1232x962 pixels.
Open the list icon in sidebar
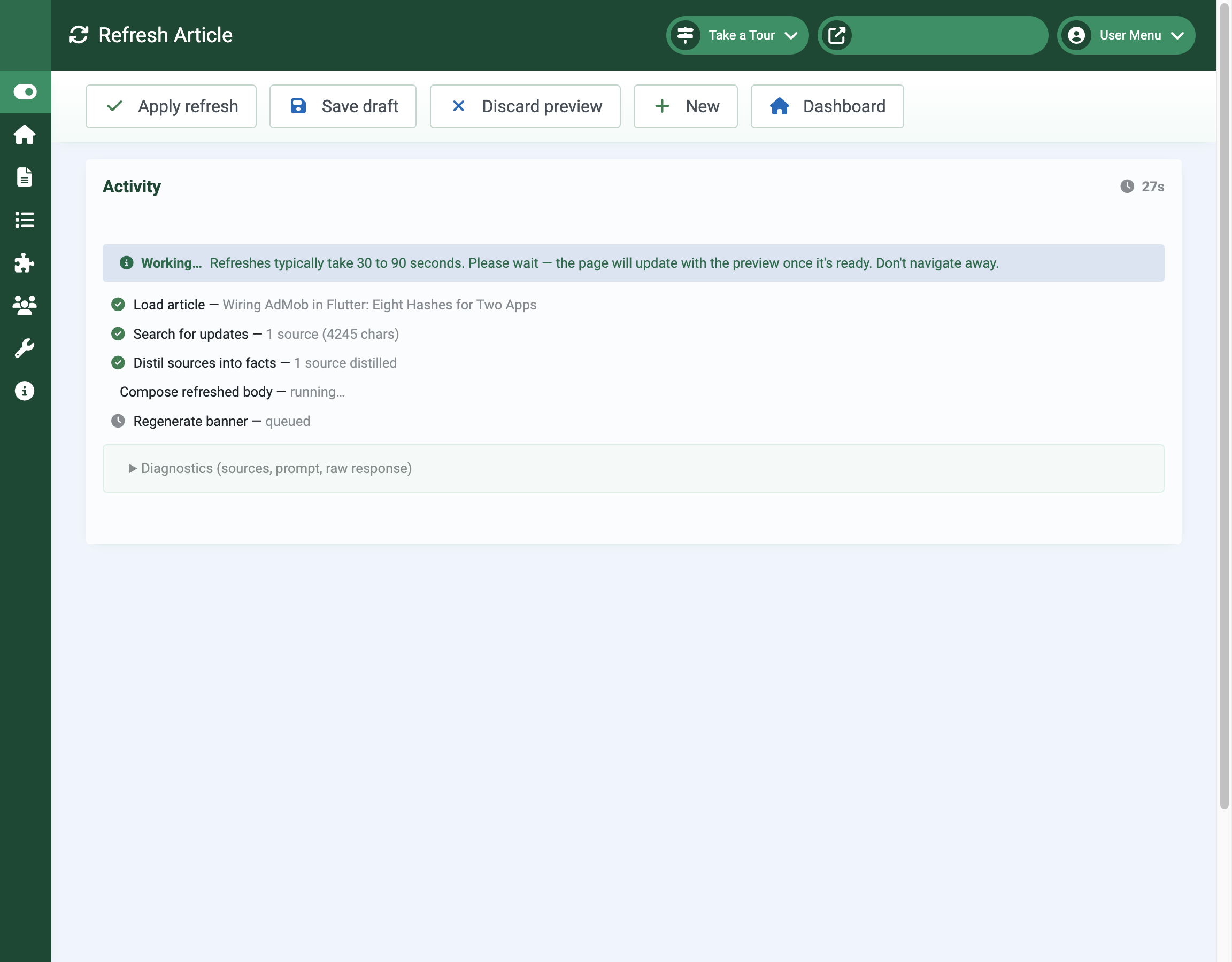(x=25, y=220)
